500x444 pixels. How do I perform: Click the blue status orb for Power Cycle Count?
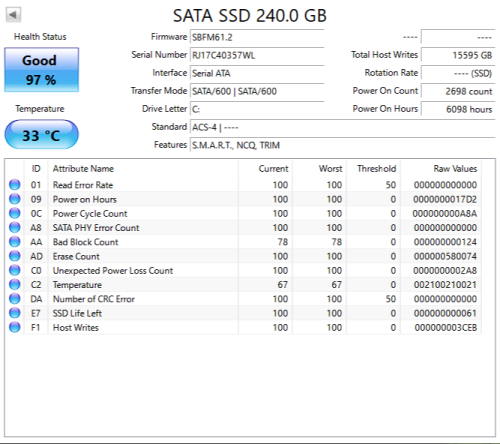(14, 213)
